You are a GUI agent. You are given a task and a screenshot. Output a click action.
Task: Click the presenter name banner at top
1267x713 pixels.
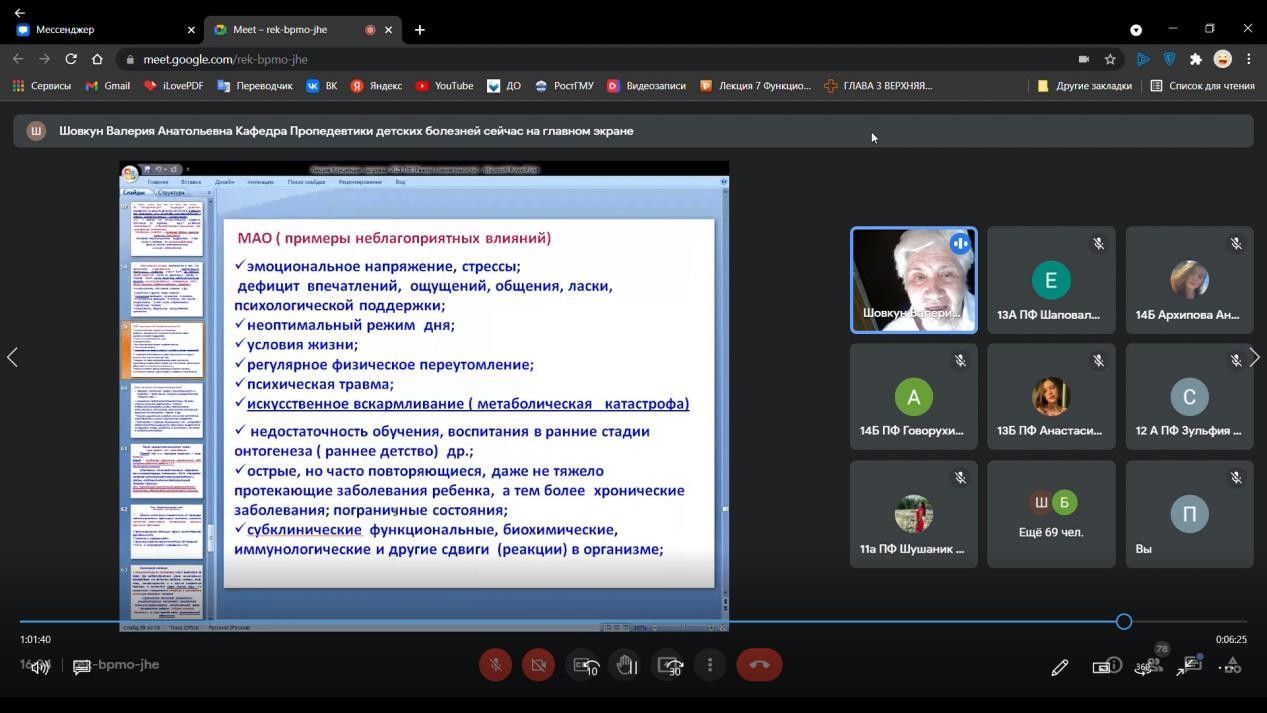tap(633, 131)
